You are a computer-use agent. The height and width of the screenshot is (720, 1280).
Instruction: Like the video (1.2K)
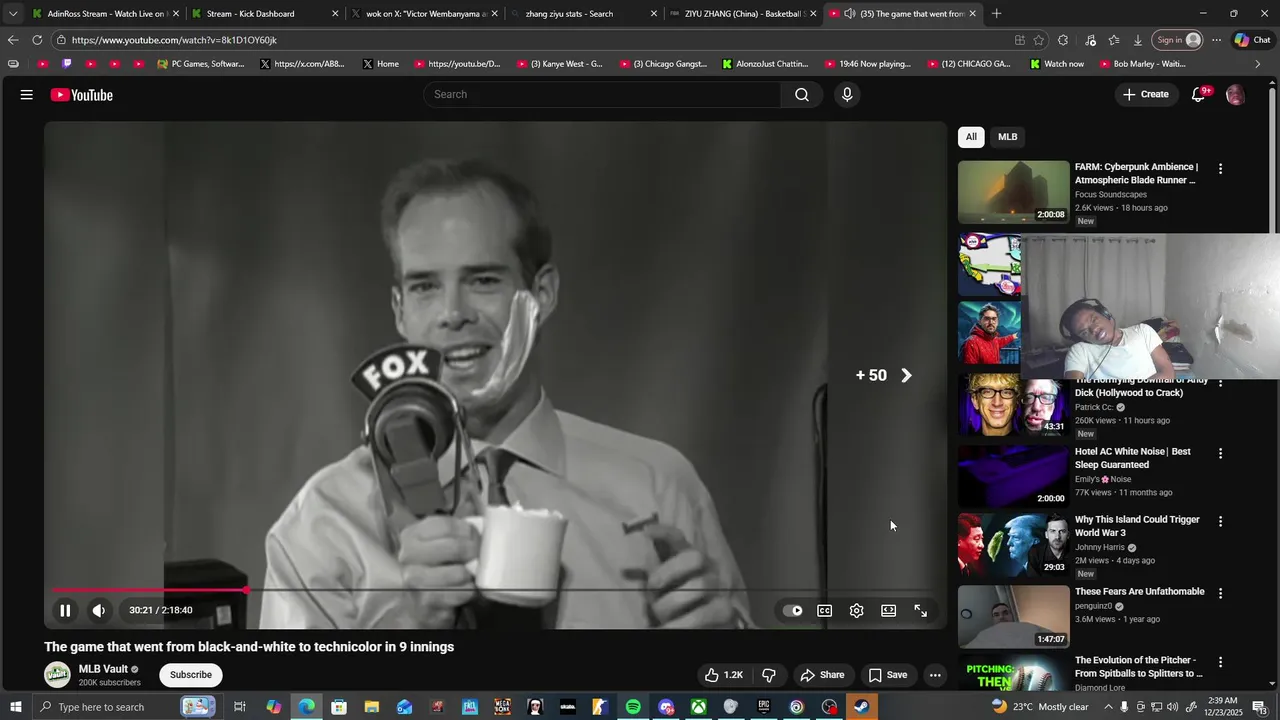click(x=724, y=675)
